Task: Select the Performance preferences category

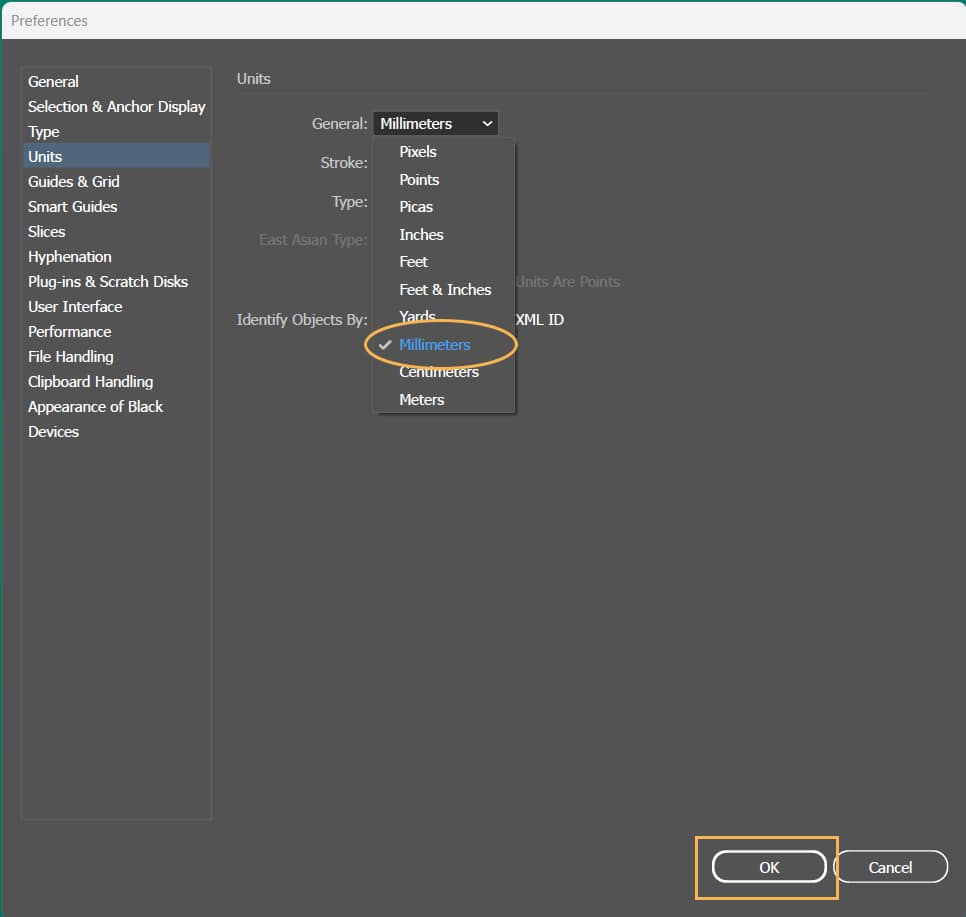Action: [69, 332]
